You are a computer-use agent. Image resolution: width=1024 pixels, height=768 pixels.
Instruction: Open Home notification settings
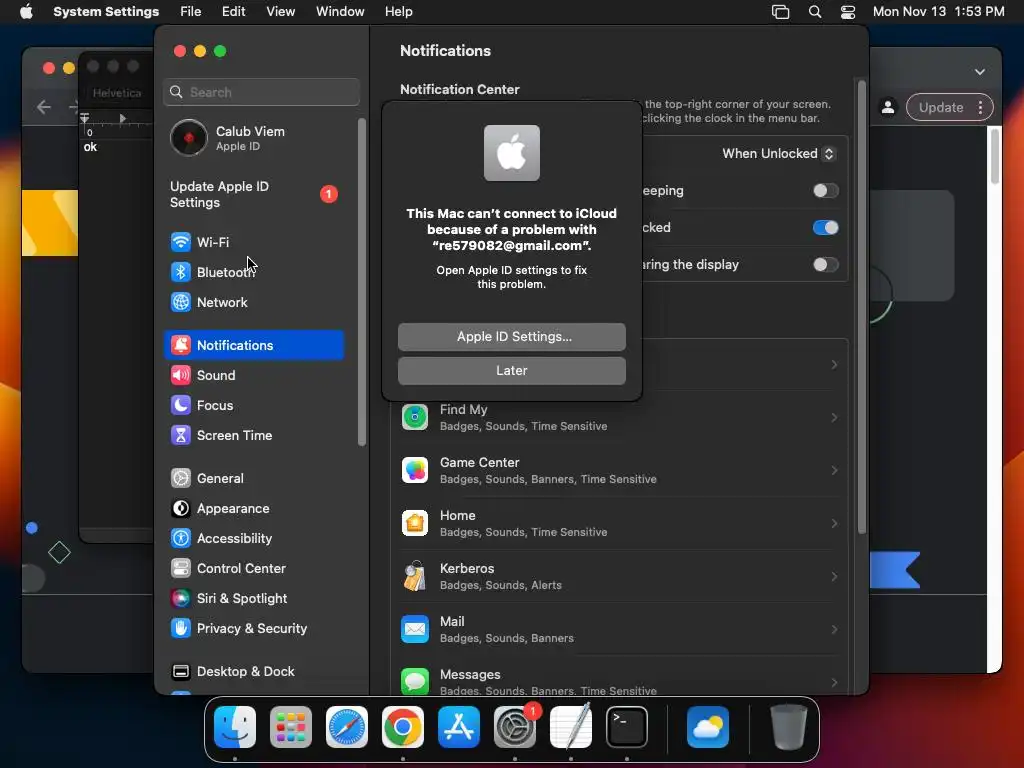click(619, 523)
